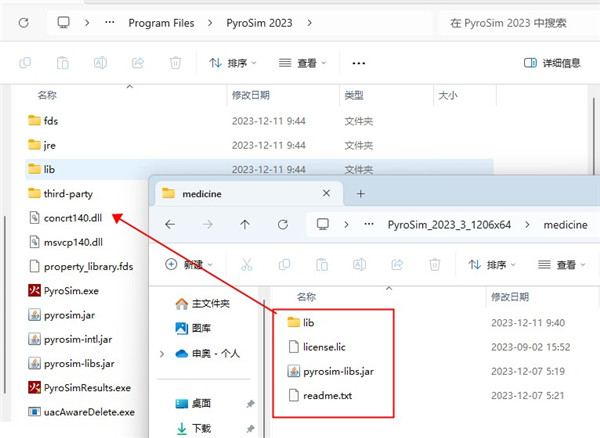
Task: Select pyrosim.jar file
Action: tap(62, 315)
